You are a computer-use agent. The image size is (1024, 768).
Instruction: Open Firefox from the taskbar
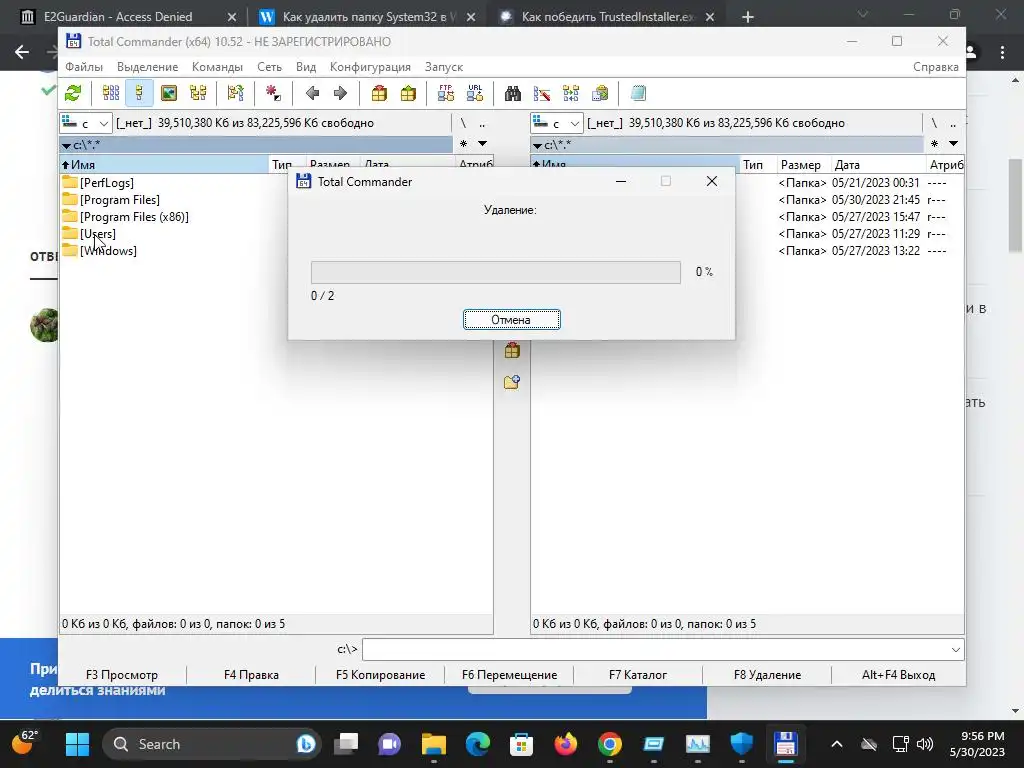coord(566,744)
